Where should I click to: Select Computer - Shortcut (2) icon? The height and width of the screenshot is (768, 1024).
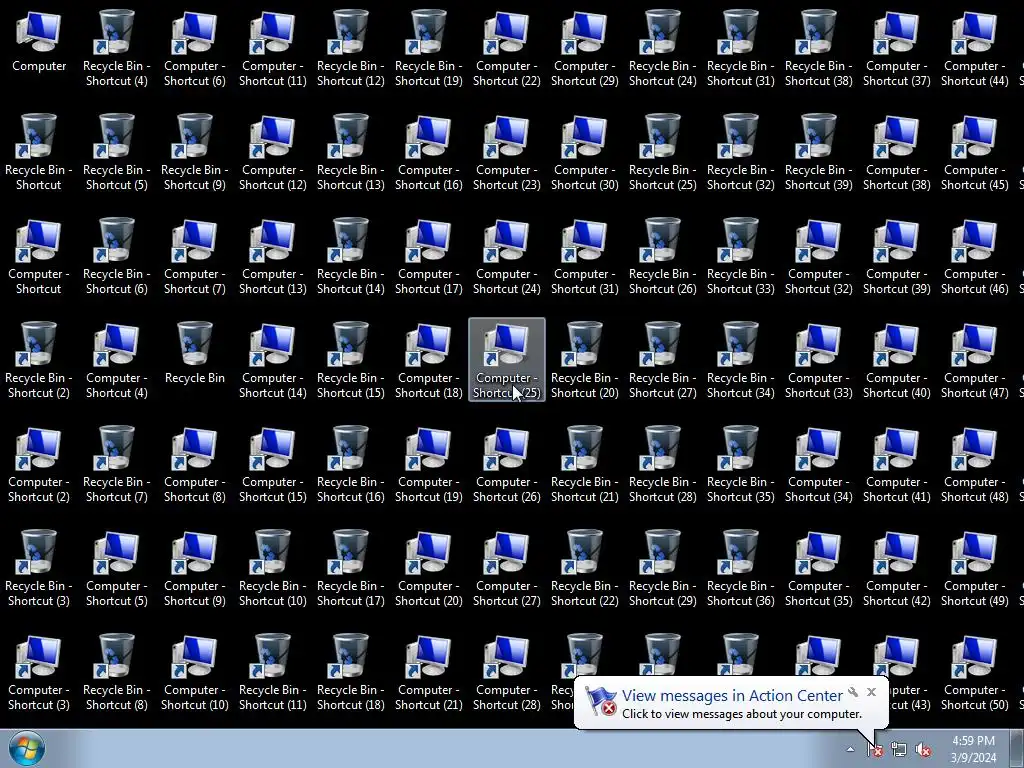39,464
